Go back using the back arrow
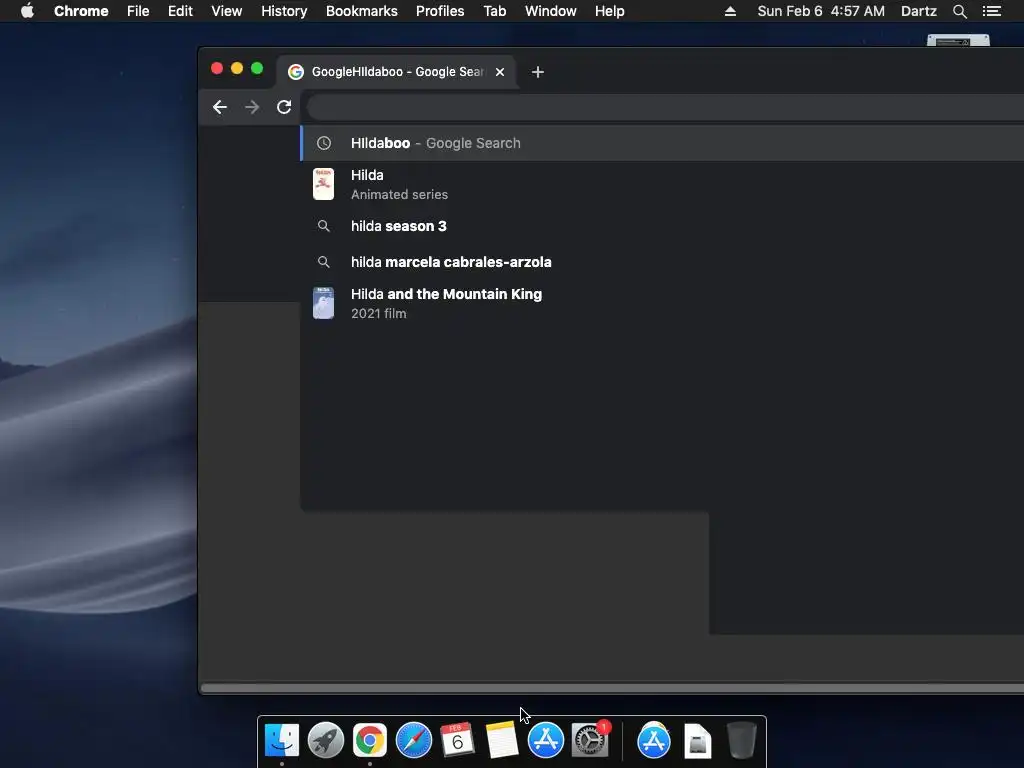The image size is (1024, 768). pos(219,107)
